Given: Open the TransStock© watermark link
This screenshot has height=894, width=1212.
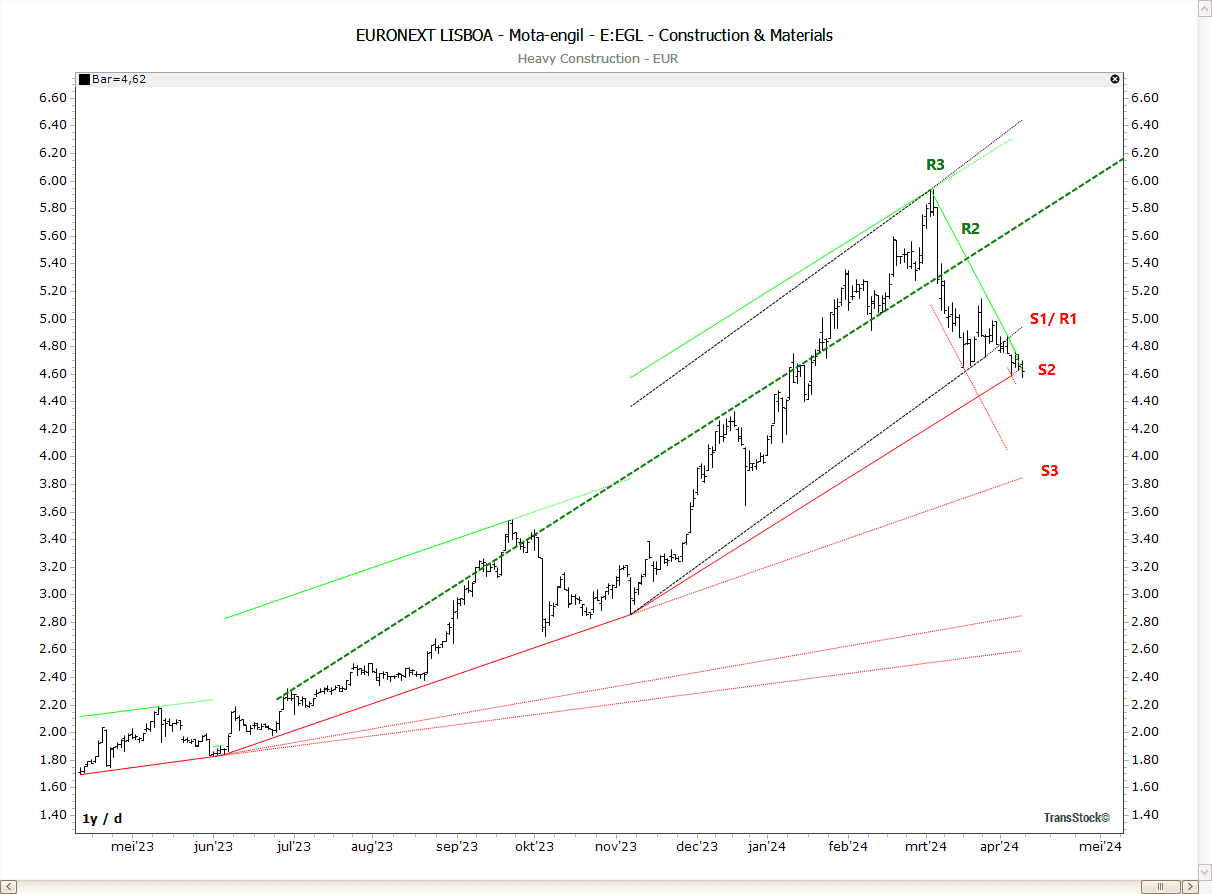Looking at the screenshot, I should 1077,818.
